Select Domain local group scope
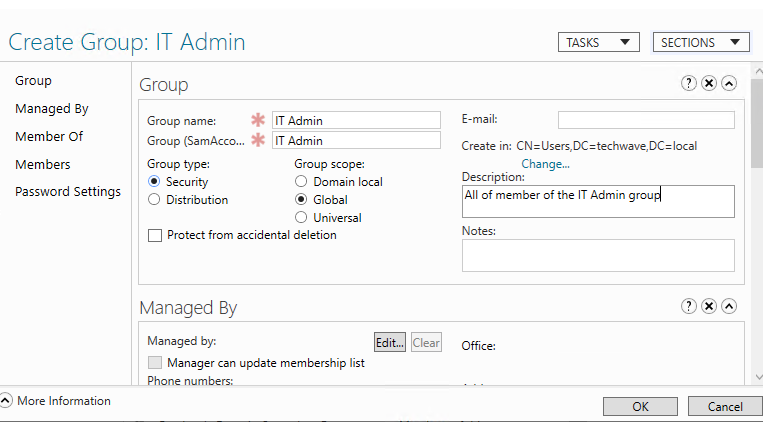 (x=301, y=182)
